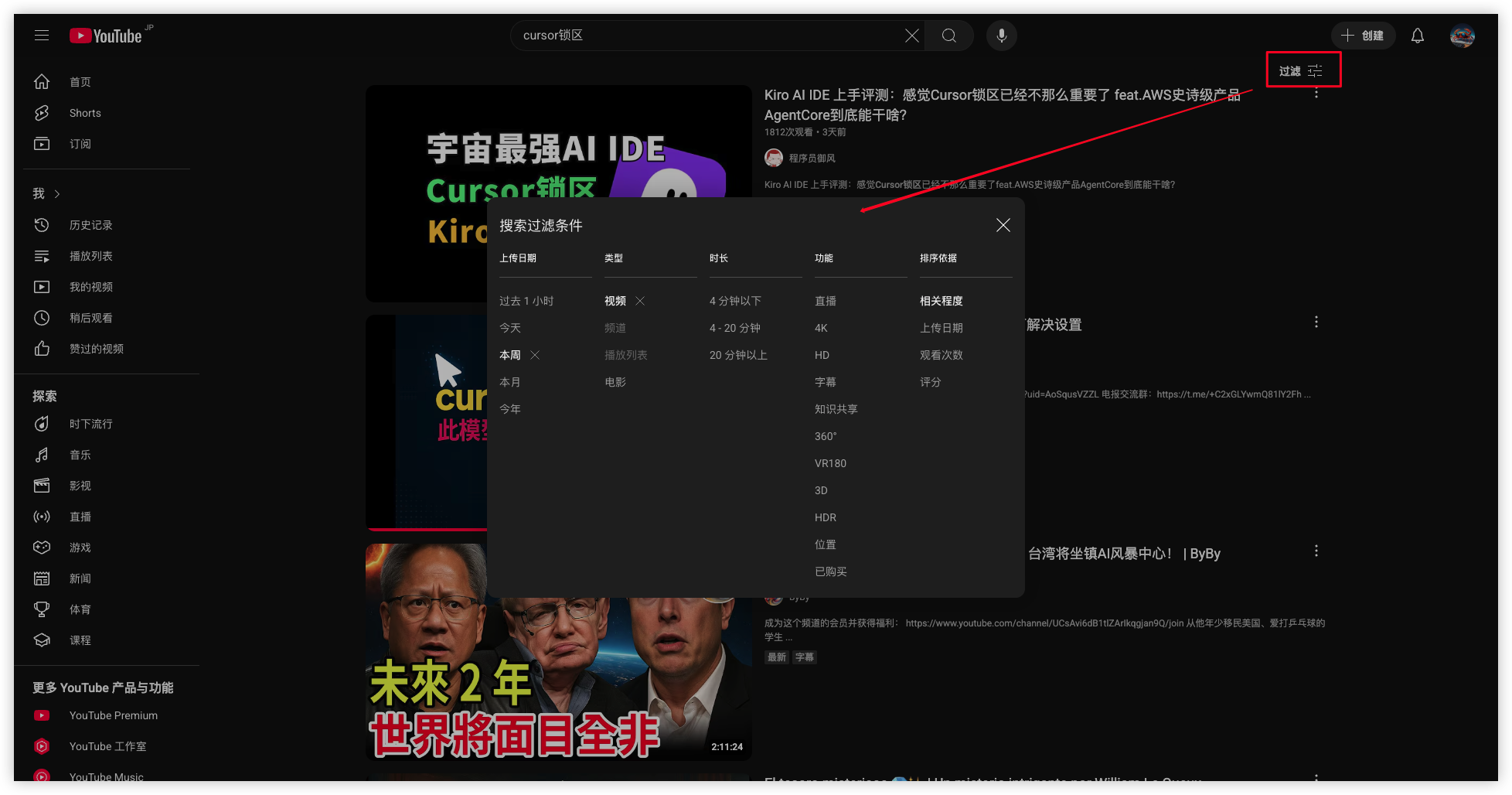Enable the 4K feature filter
The width and height of the screenshot is (1512, 795).
(821, 328)
